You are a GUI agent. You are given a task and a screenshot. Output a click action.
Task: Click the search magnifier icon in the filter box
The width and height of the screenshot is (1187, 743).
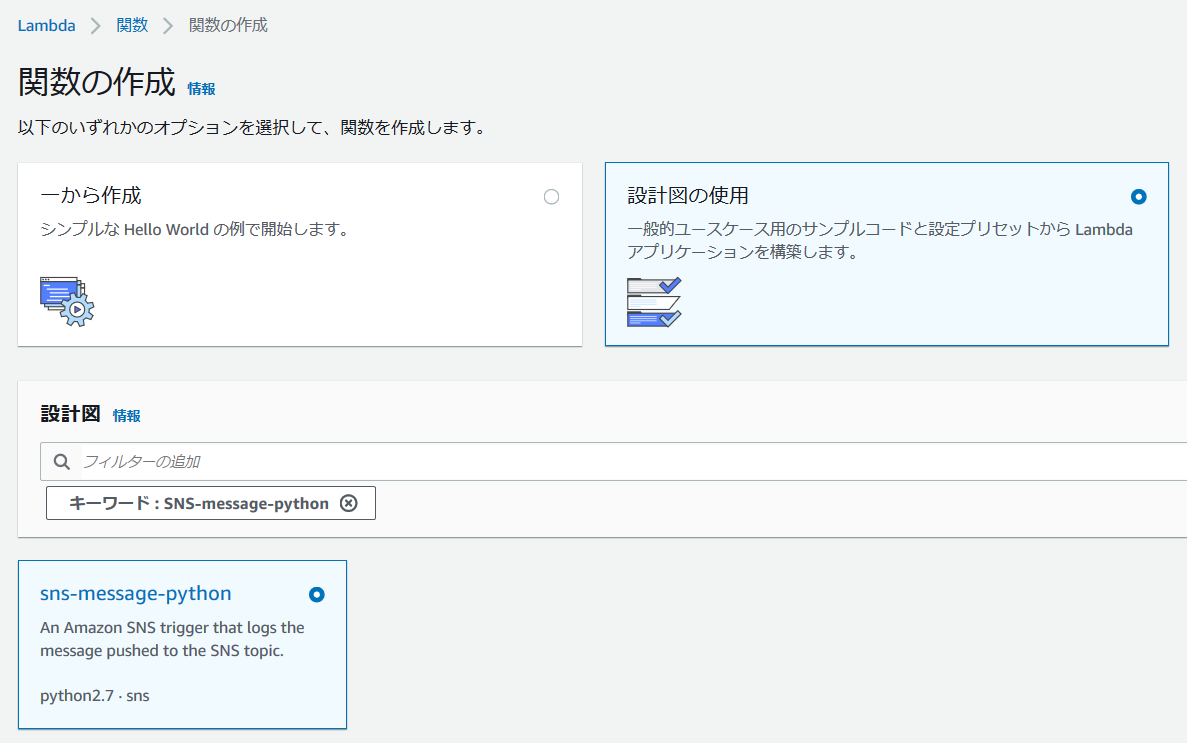(x=62, y=461)
